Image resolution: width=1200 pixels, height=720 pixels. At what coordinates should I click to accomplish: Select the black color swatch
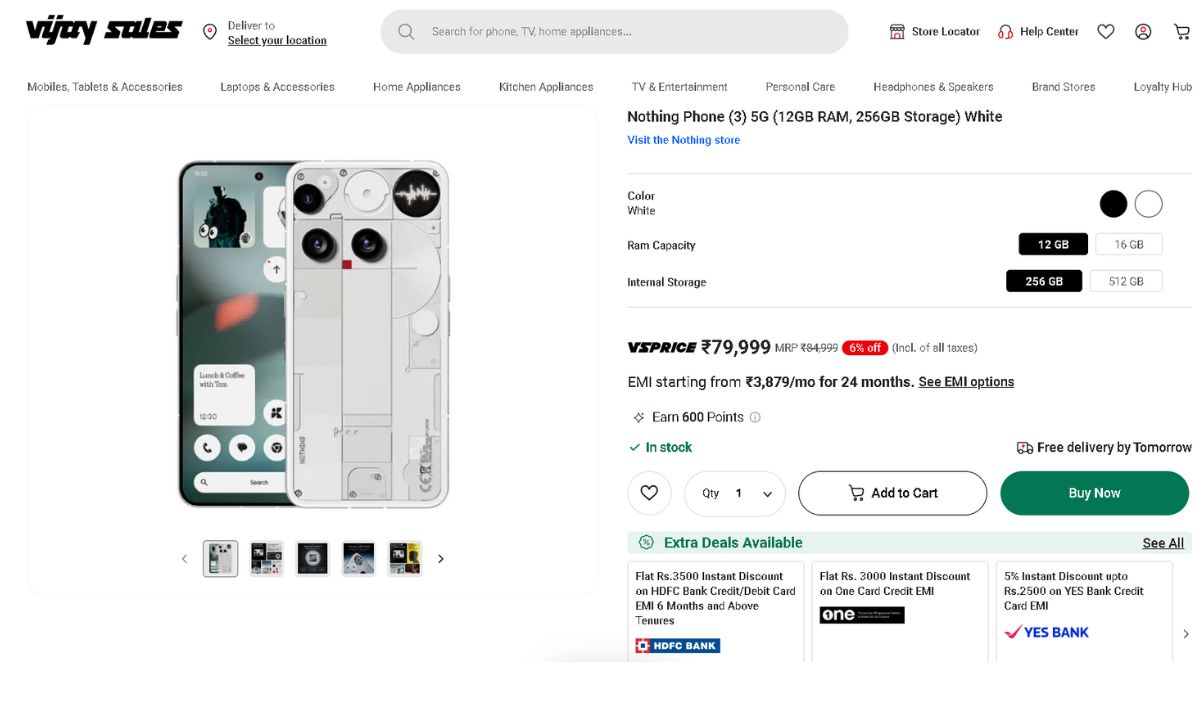tap(1113, 204)
